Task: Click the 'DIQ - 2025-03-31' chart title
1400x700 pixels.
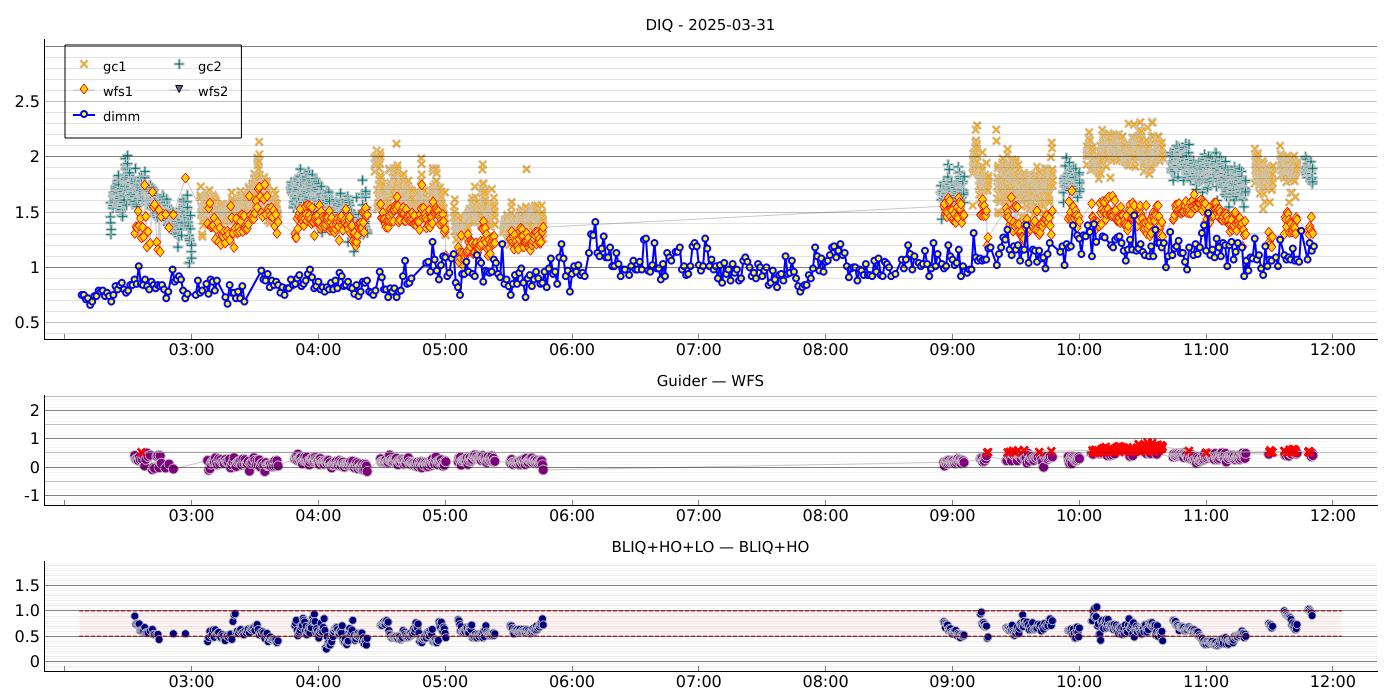Action: pyautogui.click(x=710, y=25)
